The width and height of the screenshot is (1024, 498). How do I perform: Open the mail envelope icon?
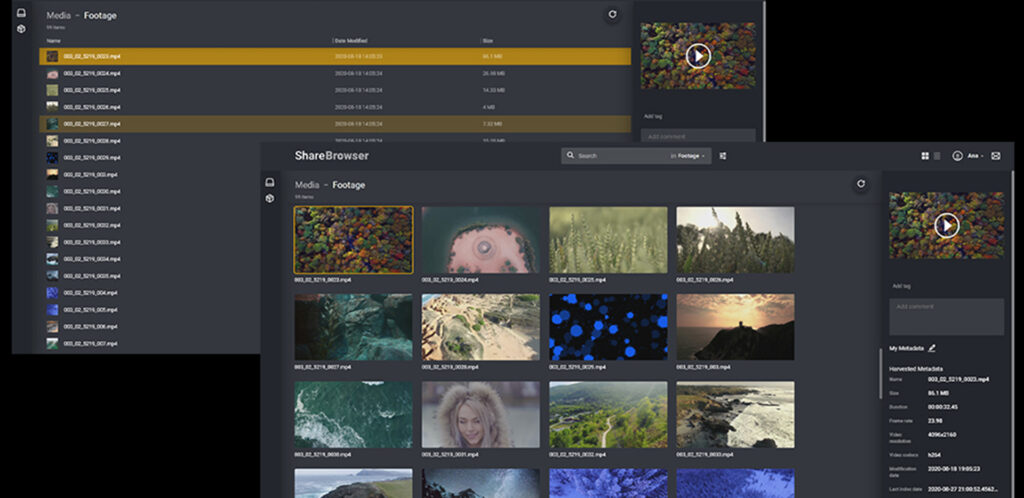(x=996, y=156)
